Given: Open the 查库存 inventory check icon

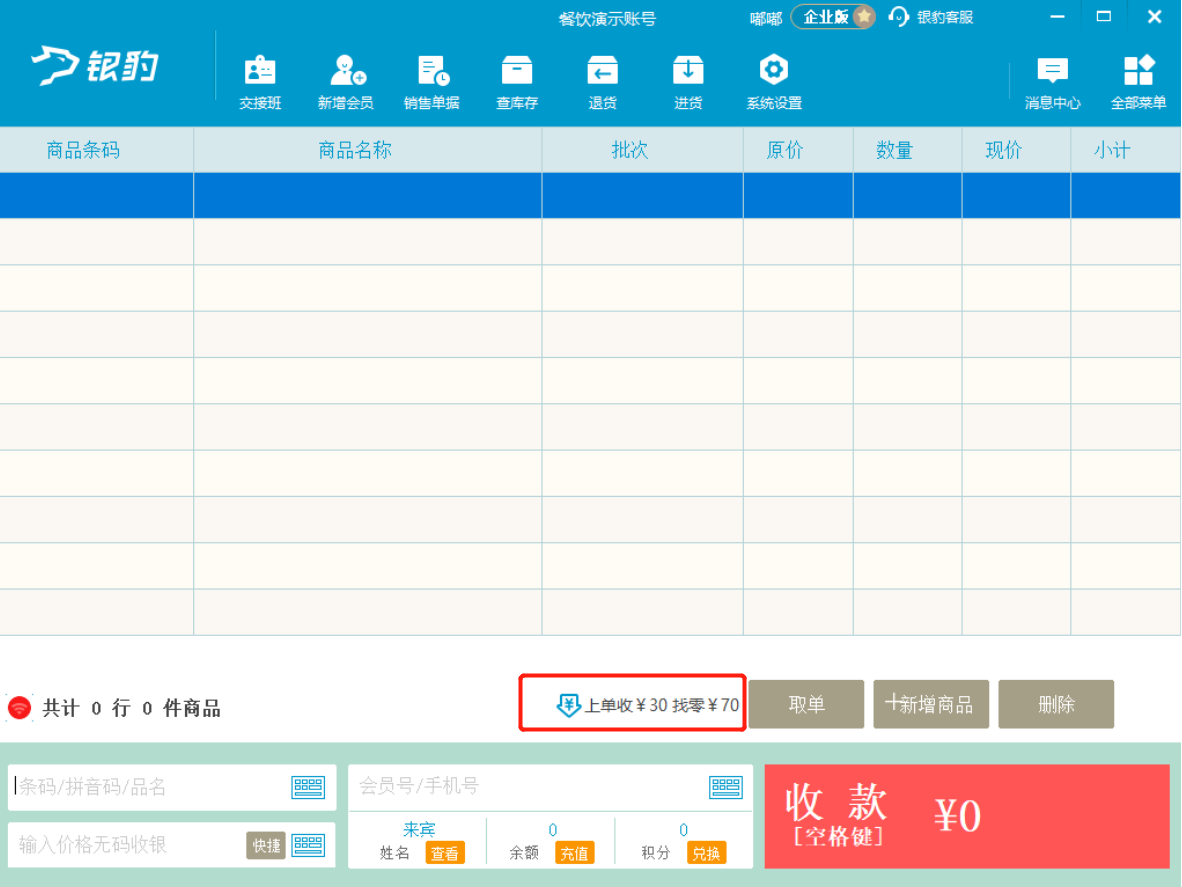Looking at the screenshot, I should (517, 82).
